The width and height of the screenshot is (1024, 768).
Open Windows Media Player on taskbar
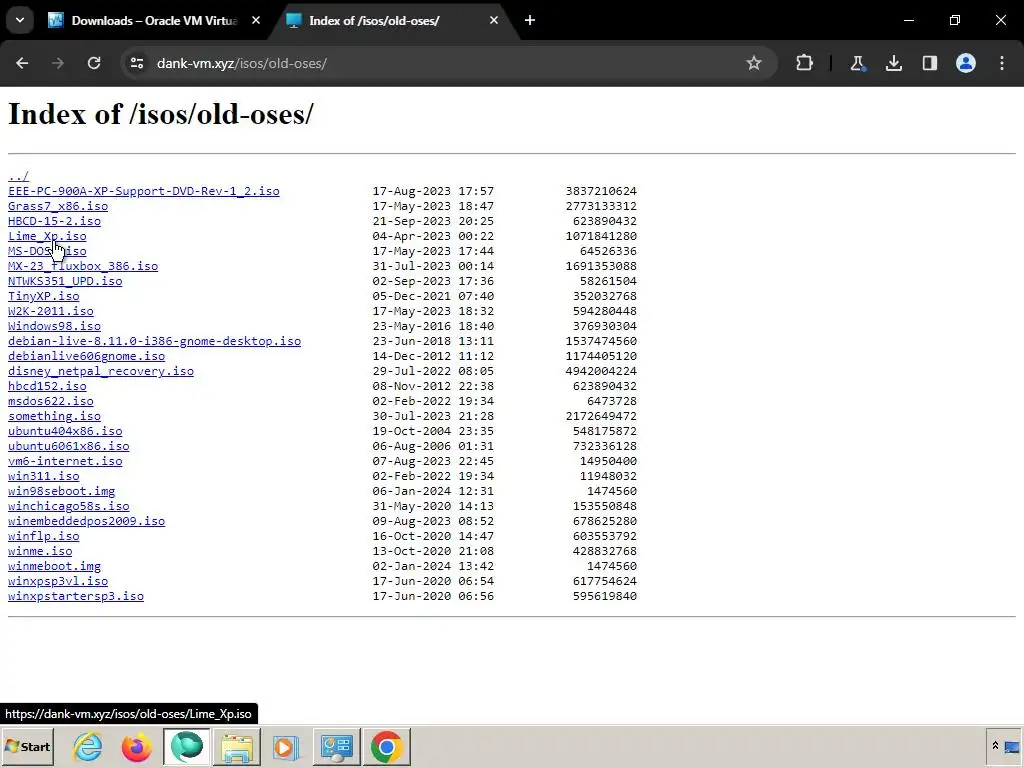[x=285, y=746]
